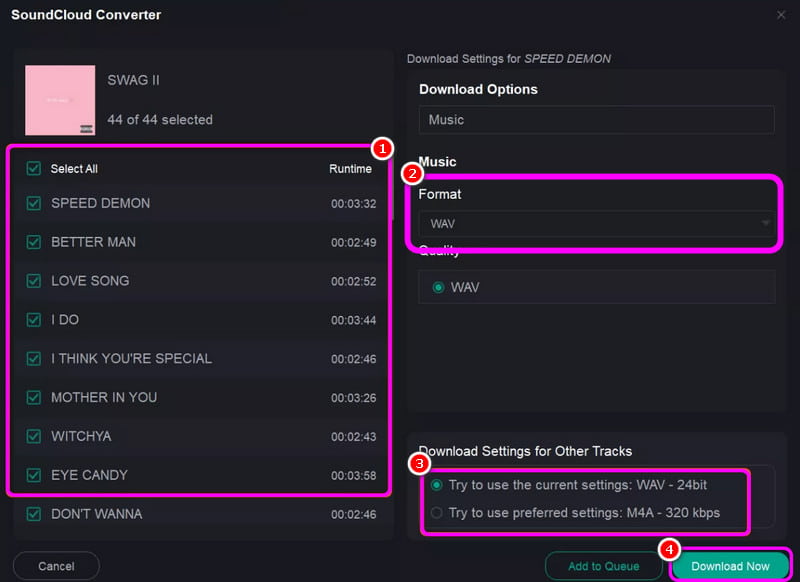
Task: Close the SoundCloud Converter dialog
Action: (781, 15)
